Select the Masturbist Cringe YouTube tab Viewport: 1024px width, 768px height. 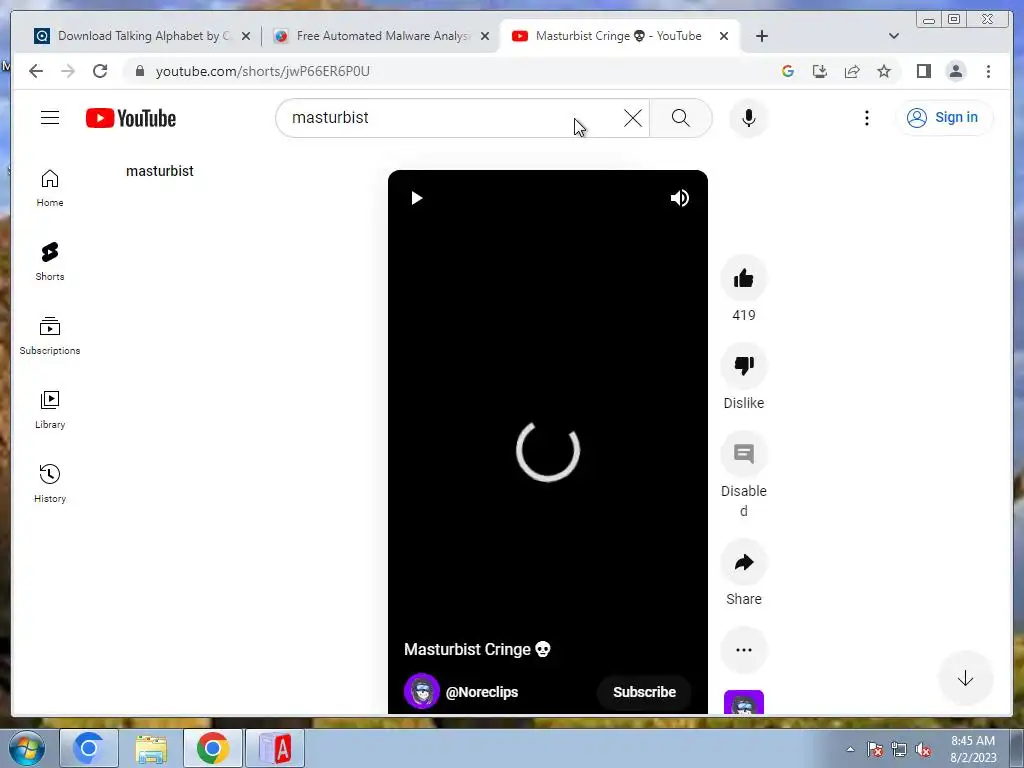618,36
